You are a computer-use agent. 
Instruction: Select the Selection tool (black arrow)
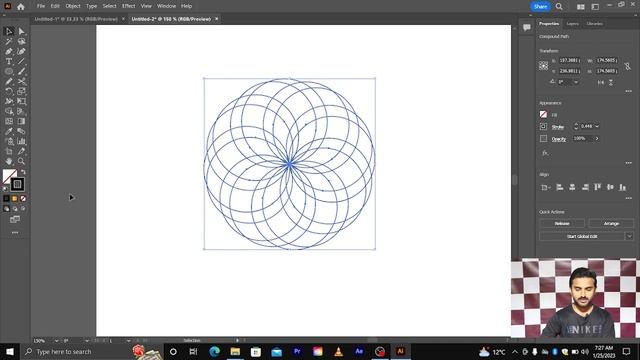[9, 31]
